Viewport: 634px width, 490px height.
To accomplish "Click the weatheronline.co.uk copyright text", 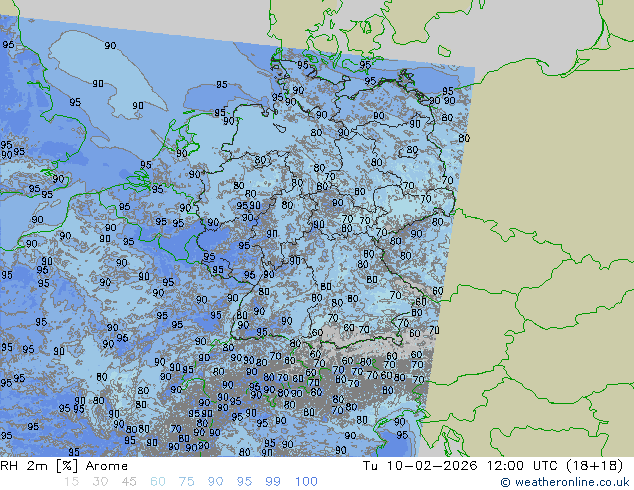I will tap(565, 482).
